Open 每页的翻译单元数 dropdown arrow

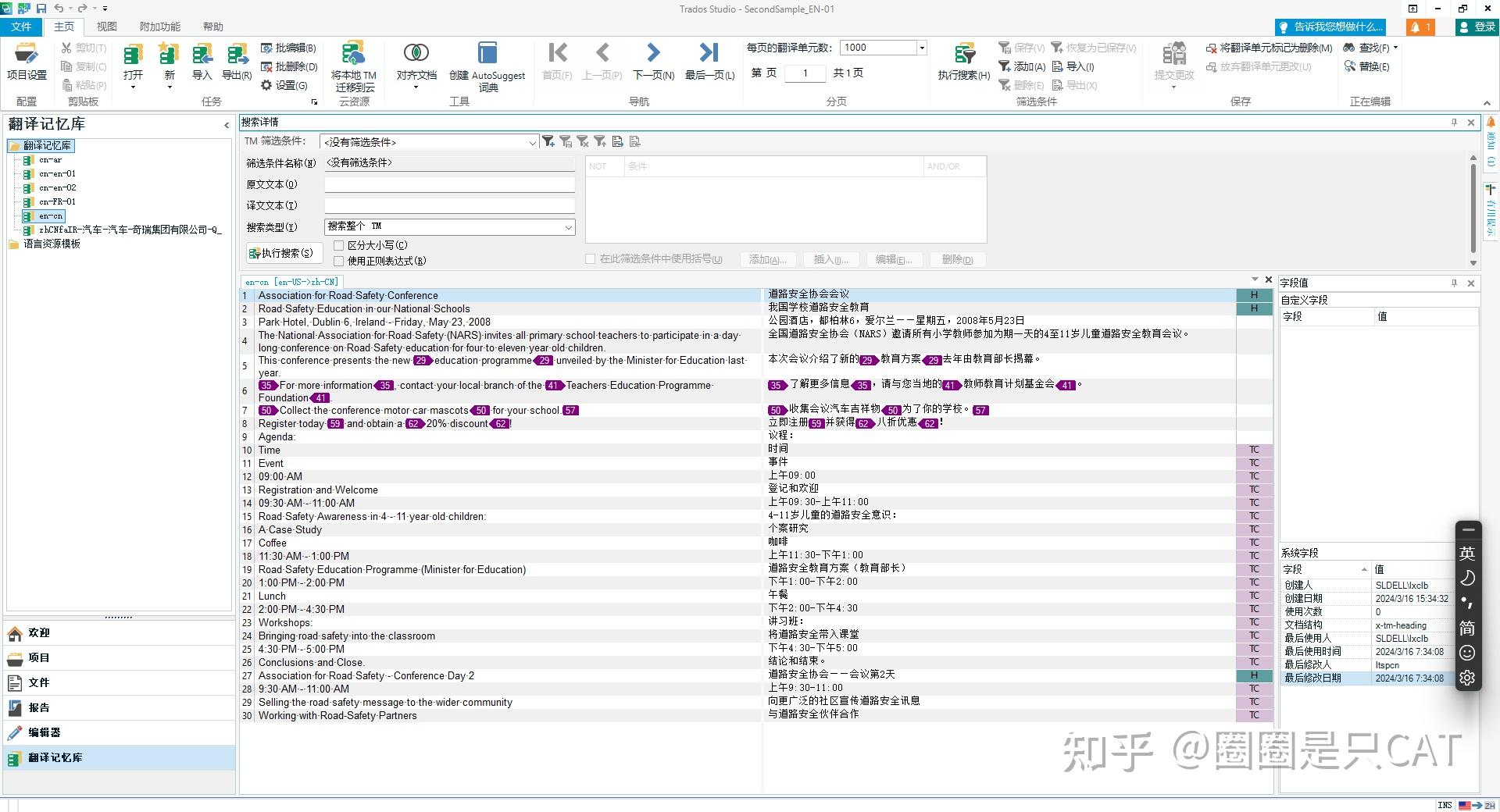click(x=922, y=48)
